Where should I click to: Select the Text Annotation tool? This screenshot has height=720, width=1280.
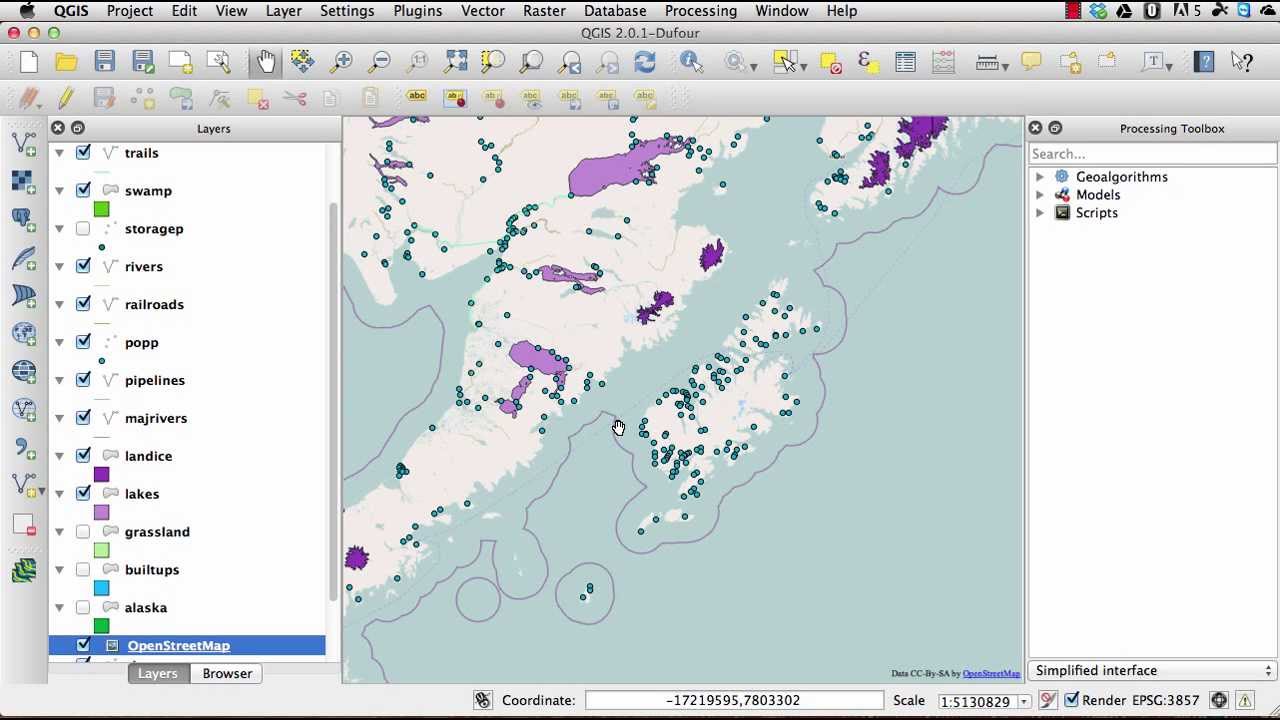[x=1154, y=62]
